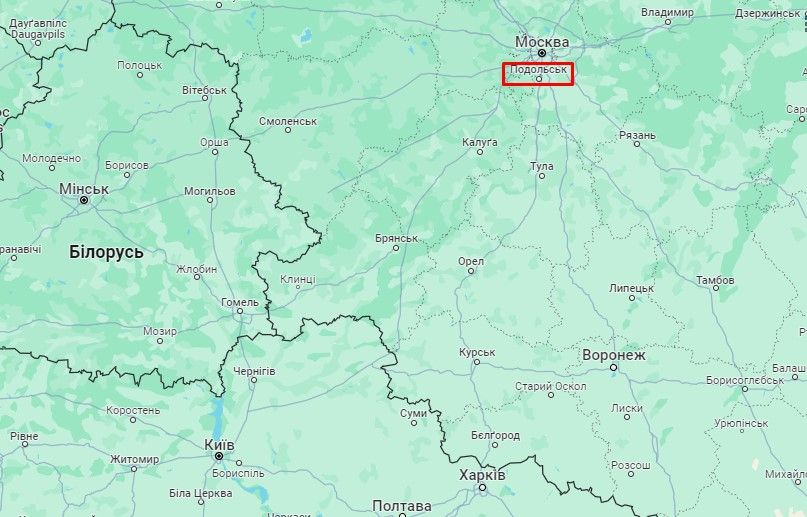Click the Москва capital city marker
807x517 pixels.
542,53
